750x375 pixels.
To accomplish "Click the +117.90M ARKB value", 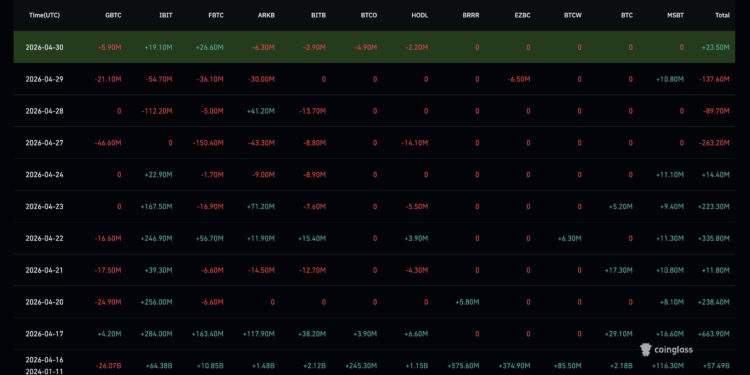I will click(x=259, y=334).
